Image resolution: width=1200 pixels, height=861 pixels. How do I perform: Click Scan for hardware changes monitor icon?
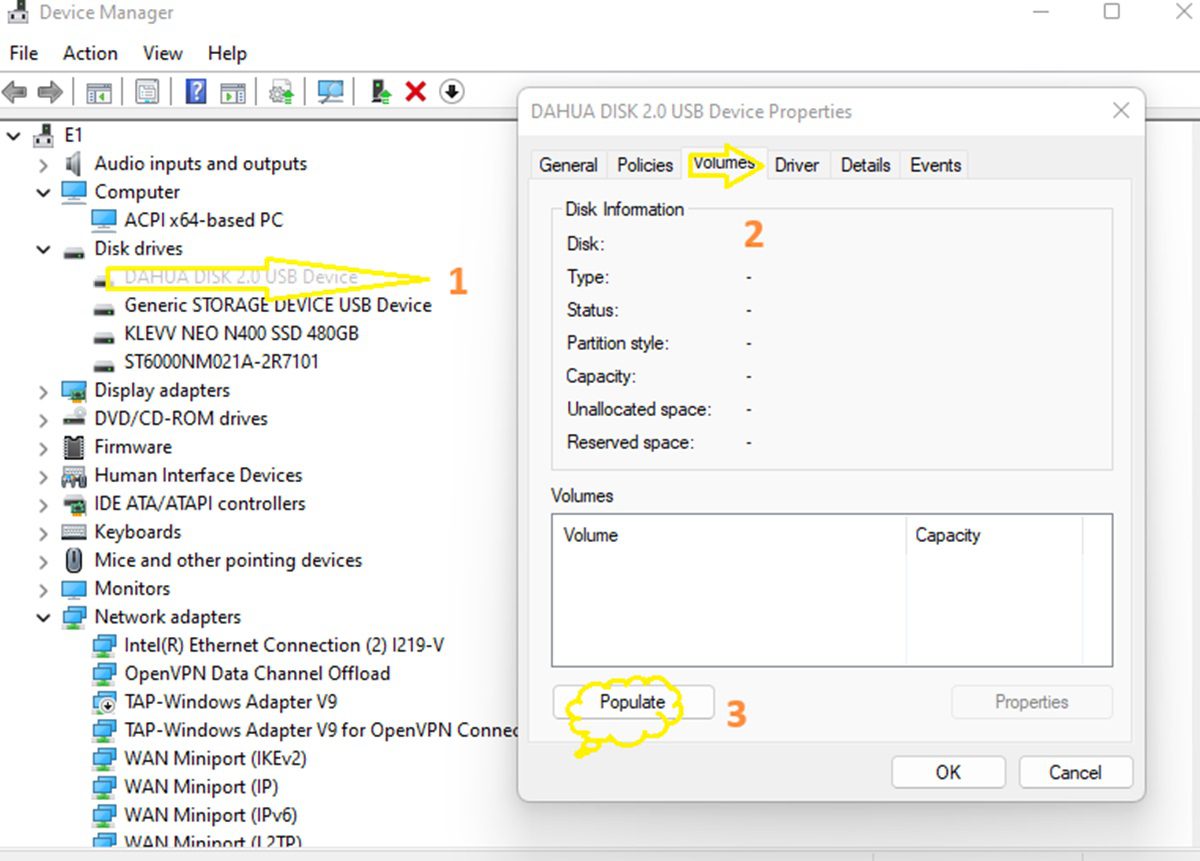[x=330, y=92]
